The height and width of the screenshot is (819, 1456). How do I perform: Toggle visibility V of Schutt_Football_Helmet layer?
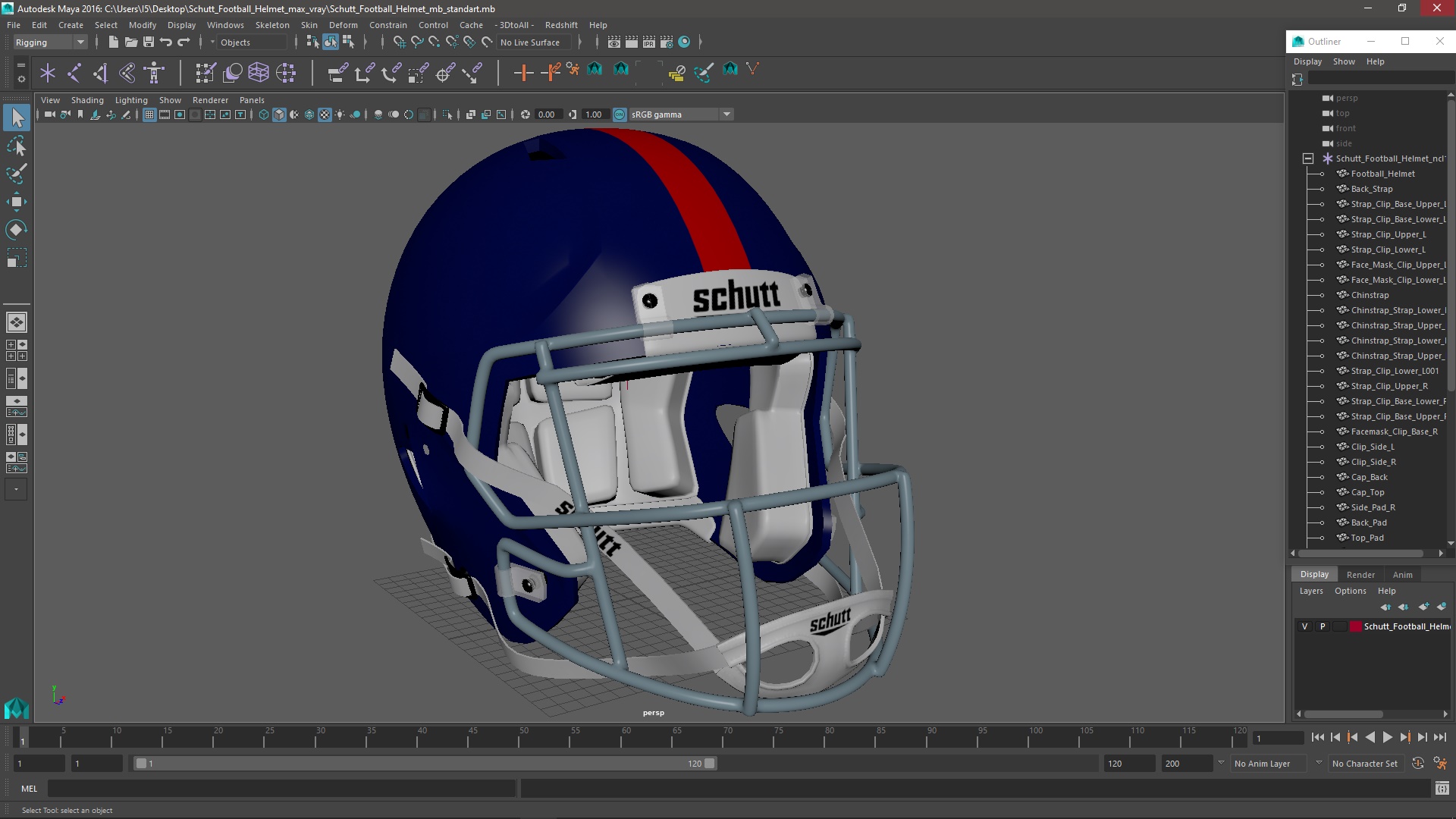[1304, 626]
